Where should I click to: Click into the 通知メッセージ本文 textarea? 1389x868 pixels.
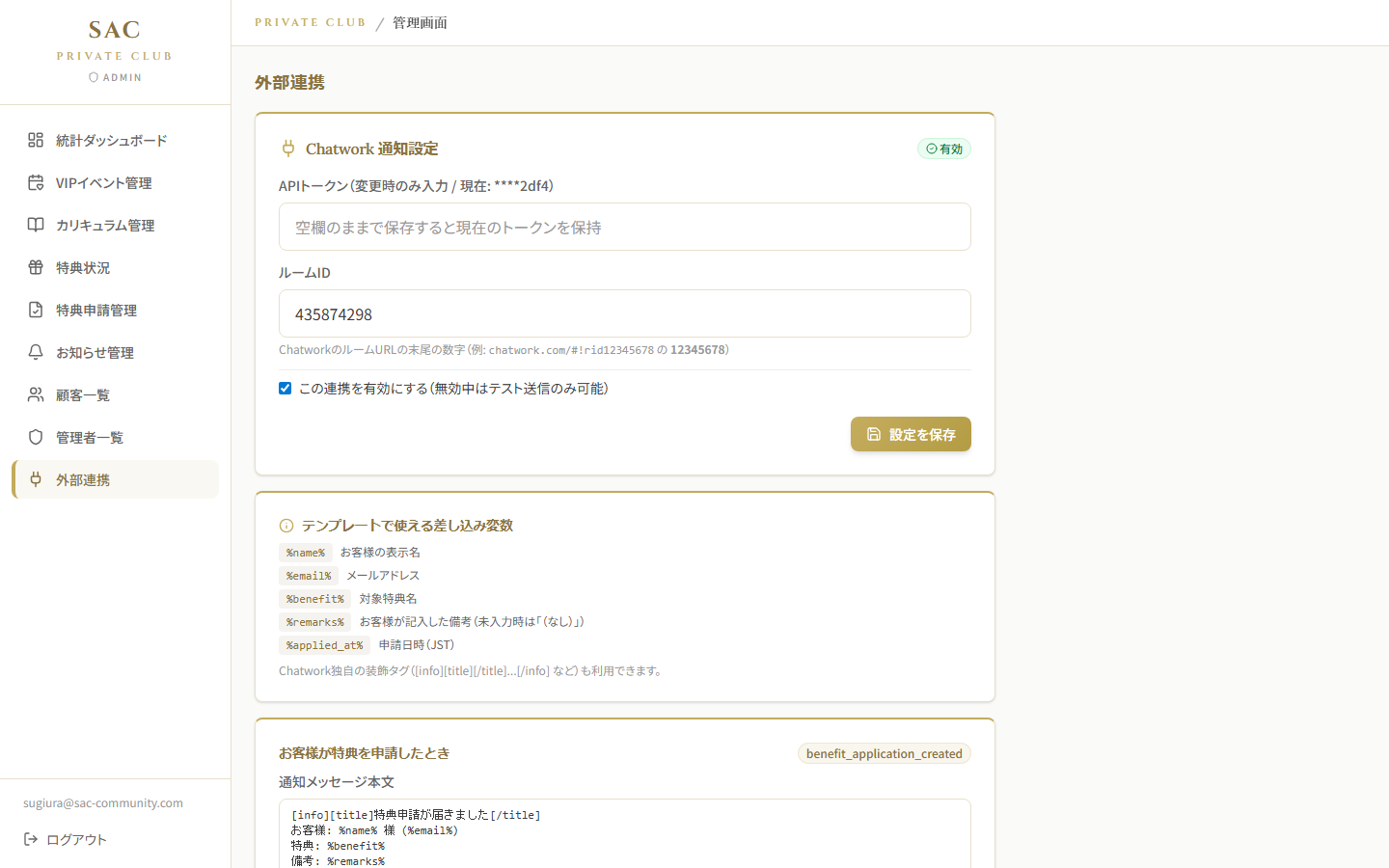click(625, 833)
